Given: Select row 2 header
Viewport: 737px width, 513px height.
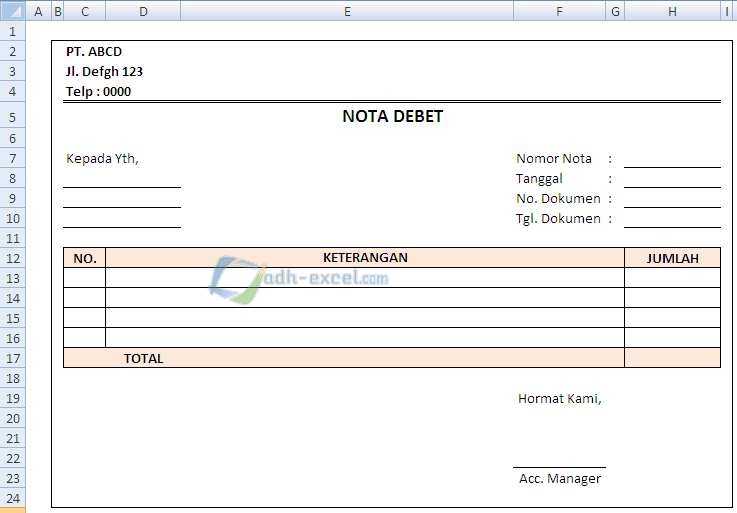Looking at the screenshot, I should (x=13, y=52).
